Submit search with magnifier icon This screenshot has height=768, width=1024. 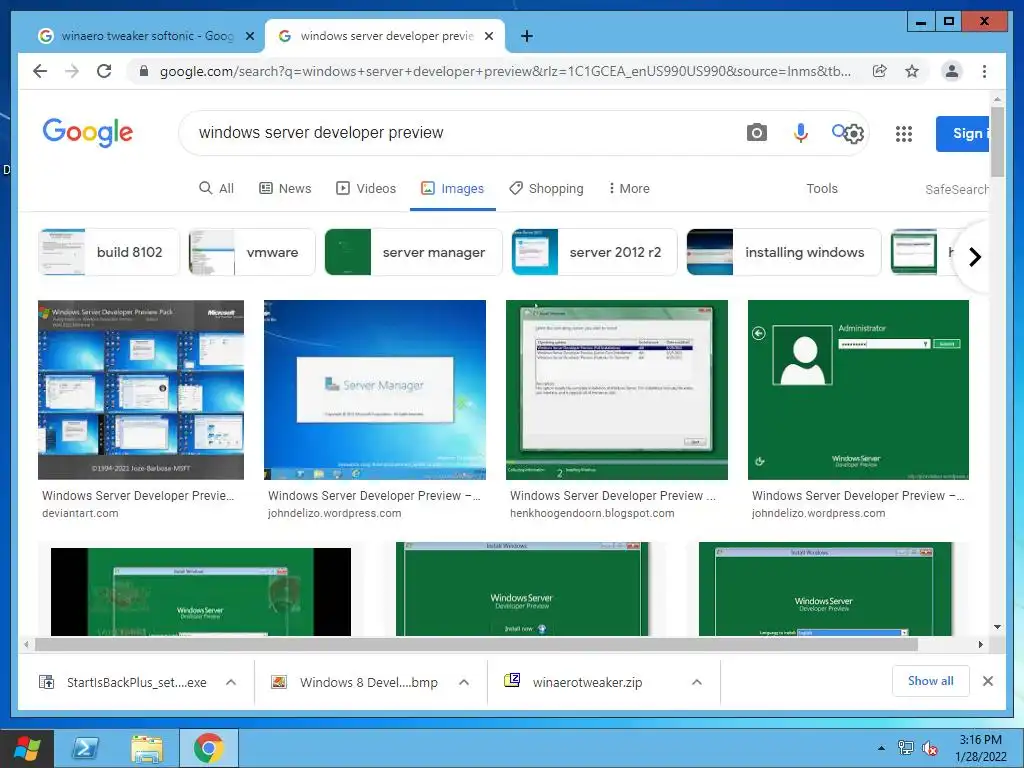(839, 132)
